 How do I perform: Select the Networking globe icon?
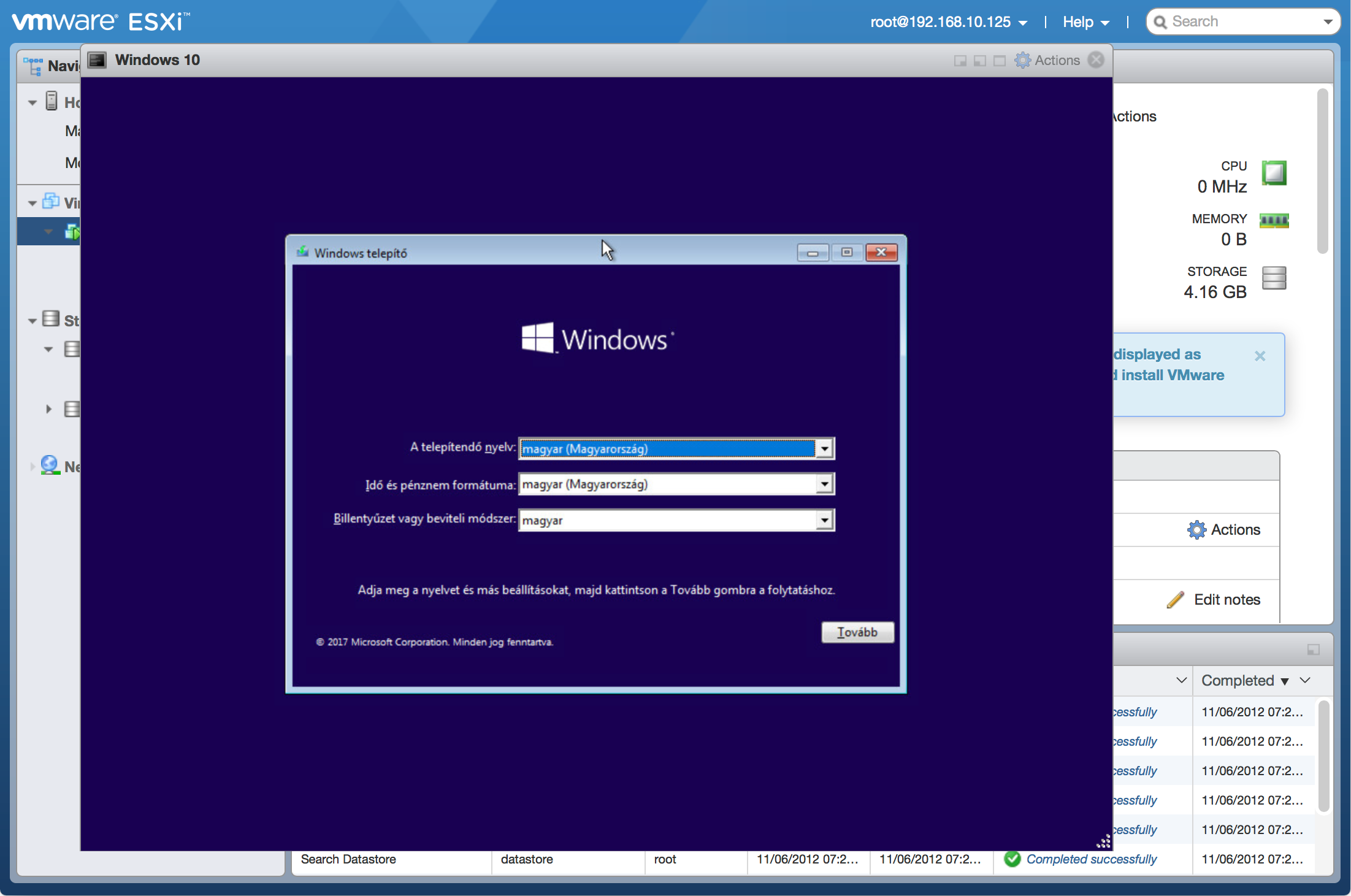click(50, 465)
